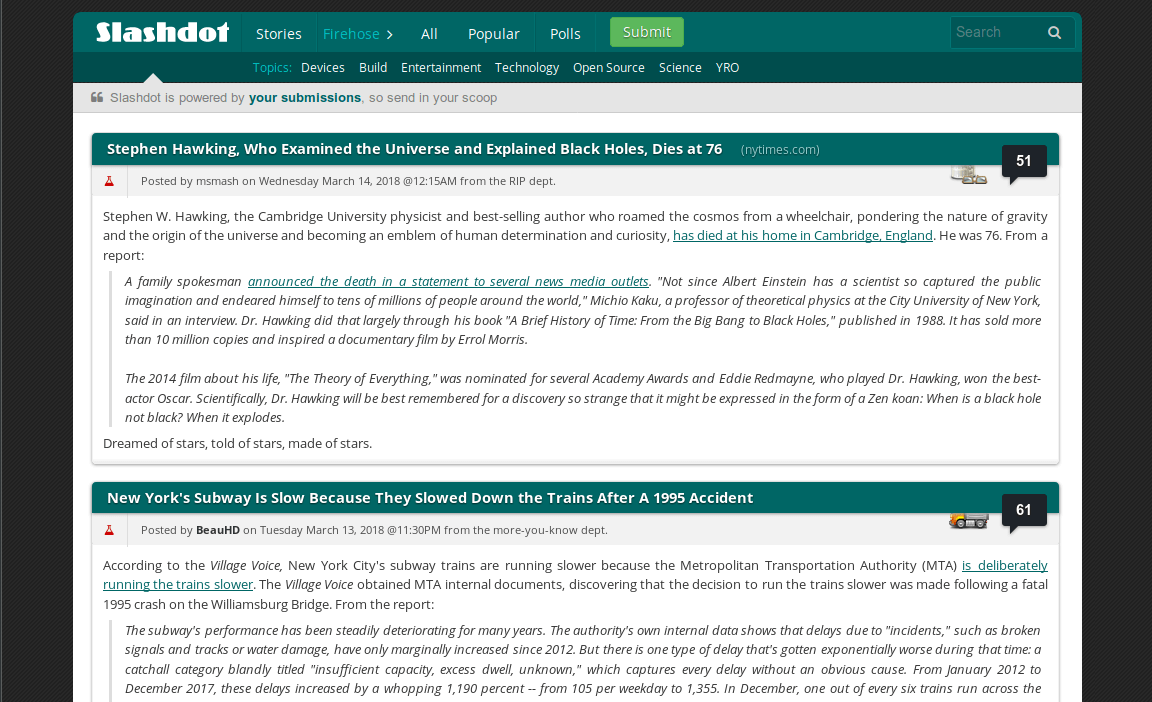Expand the Firehose chevron arrow
The image size is (1152, 702).
pos(389,35)
